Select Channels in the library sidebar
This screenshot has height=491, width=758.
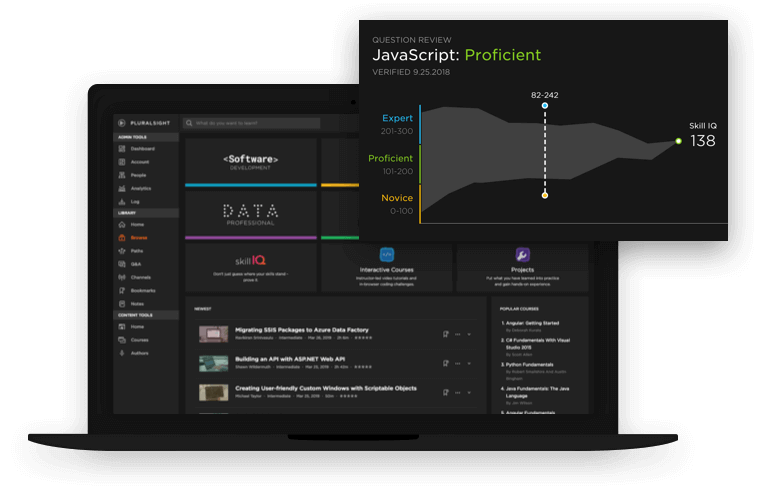tap(141, 277)
